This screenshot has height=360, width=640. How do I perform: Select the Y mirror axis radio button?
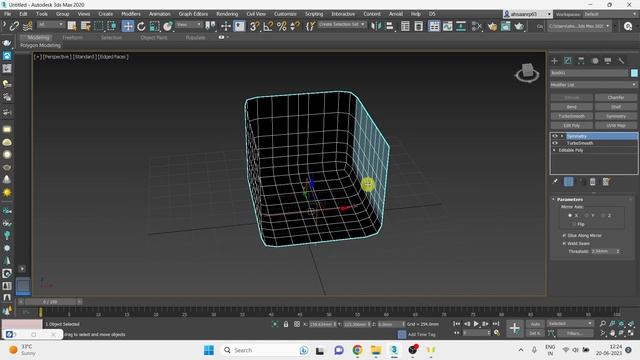587,215
